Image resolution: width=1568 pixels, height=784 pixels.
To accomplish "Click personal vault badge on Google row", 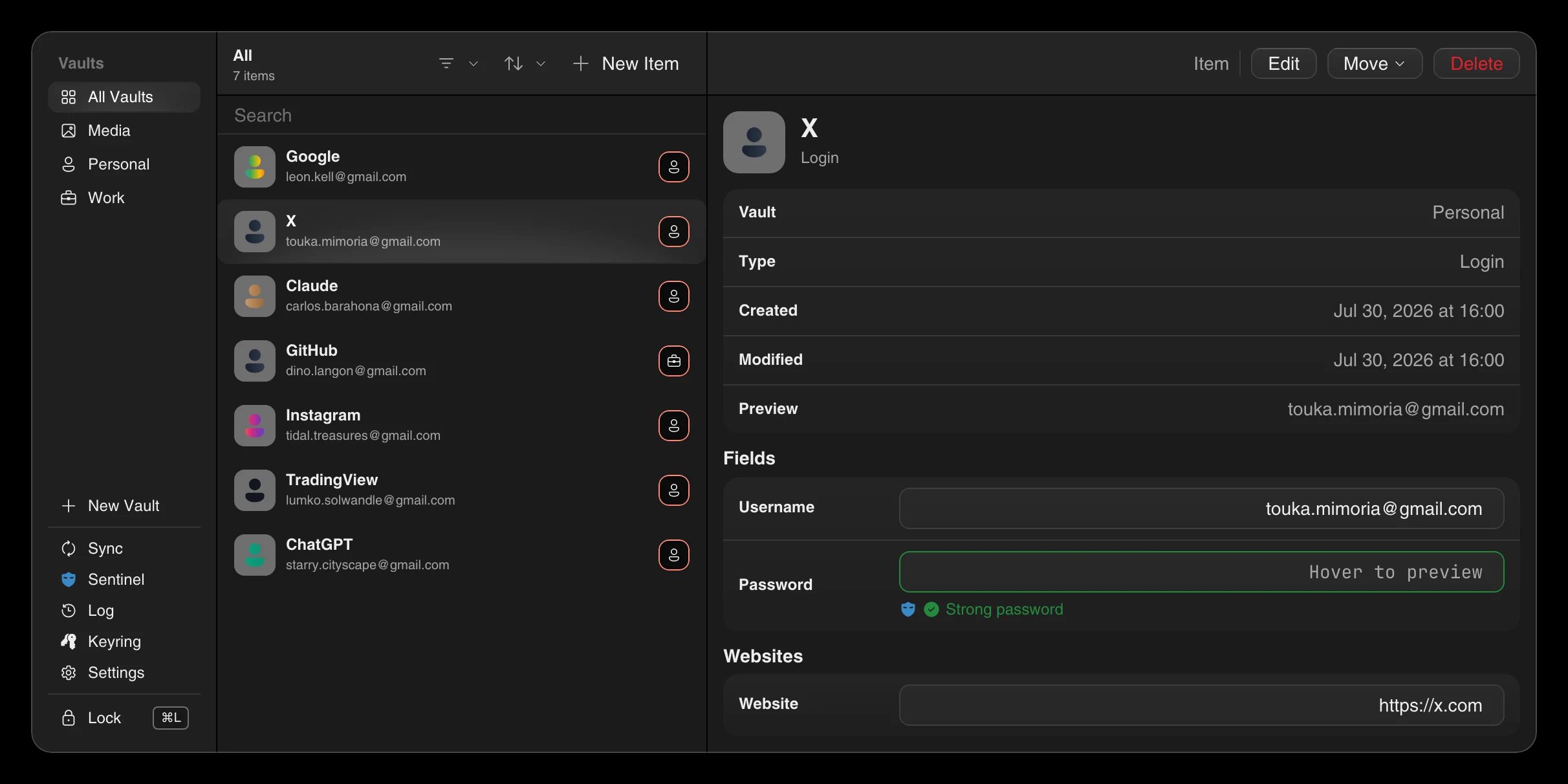I will tap(674, 167).
